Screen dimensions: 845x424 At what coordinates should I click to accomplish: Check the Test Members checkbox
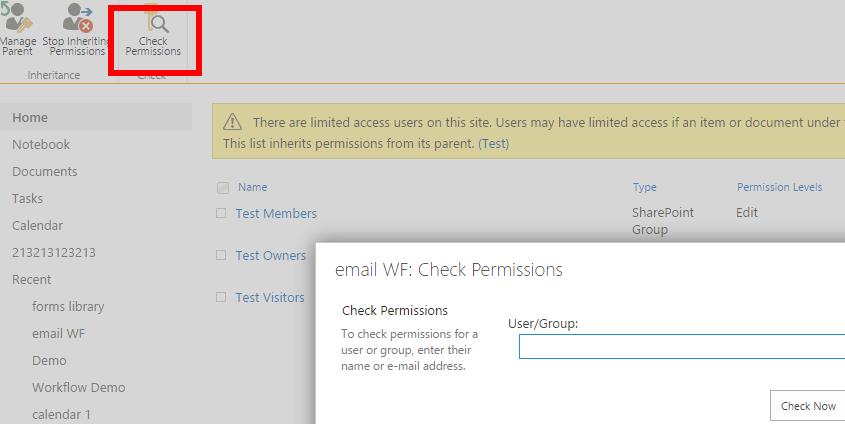click(x=221, y=213)
